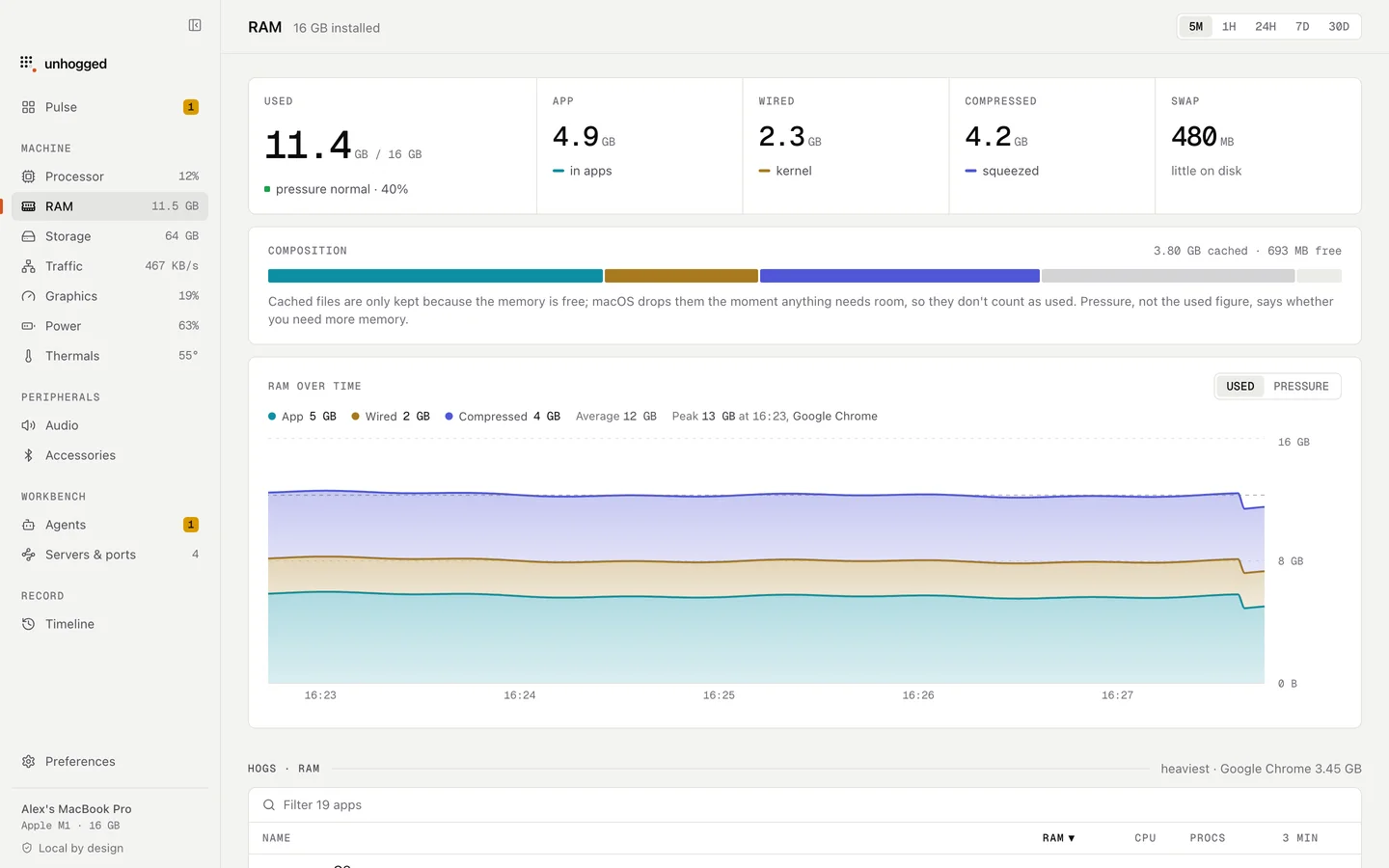Click the Servers & ports icon
The height and width of the screenshot is (868, 1389).
point(28,555)
